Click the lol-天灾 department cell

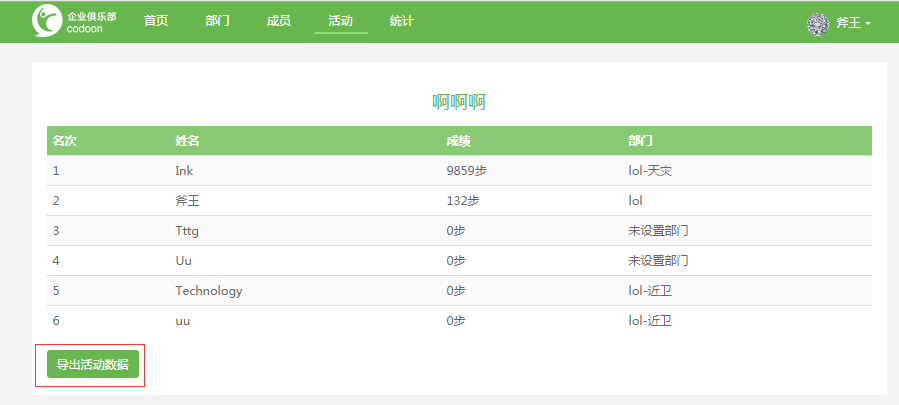650,171
